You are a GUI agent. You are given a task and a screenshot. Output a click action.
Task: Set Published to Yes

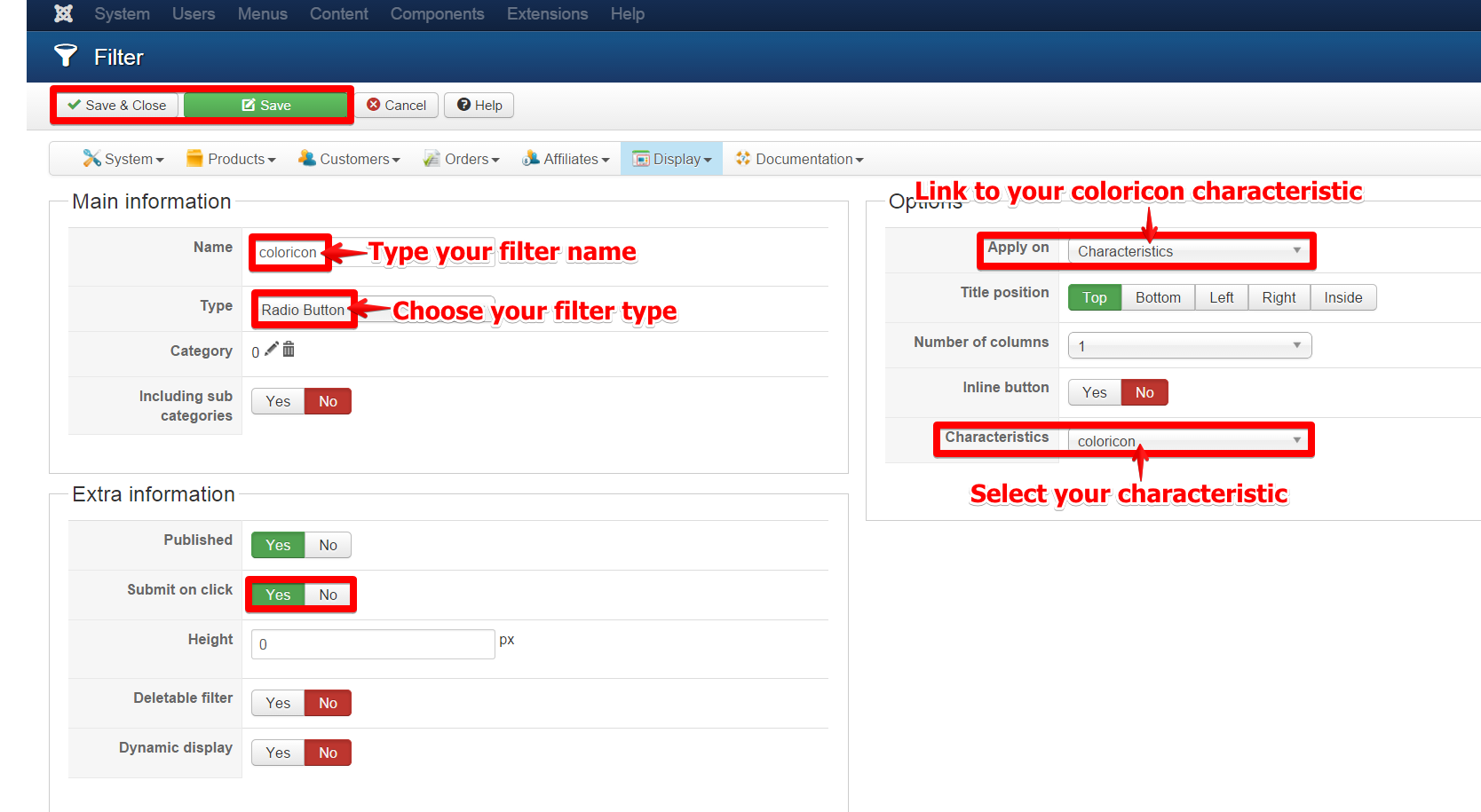point(278,545)
